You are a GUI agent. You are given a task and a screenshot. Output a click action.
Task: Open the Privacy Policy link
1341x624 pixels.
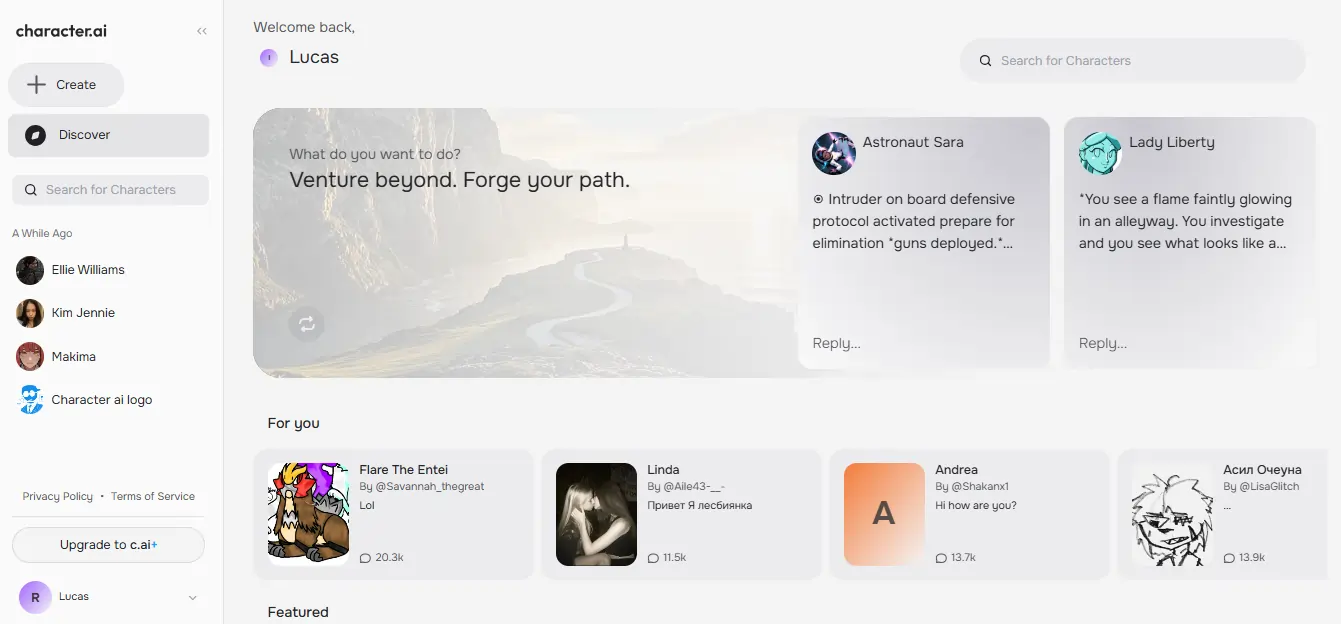pos(58,497)
